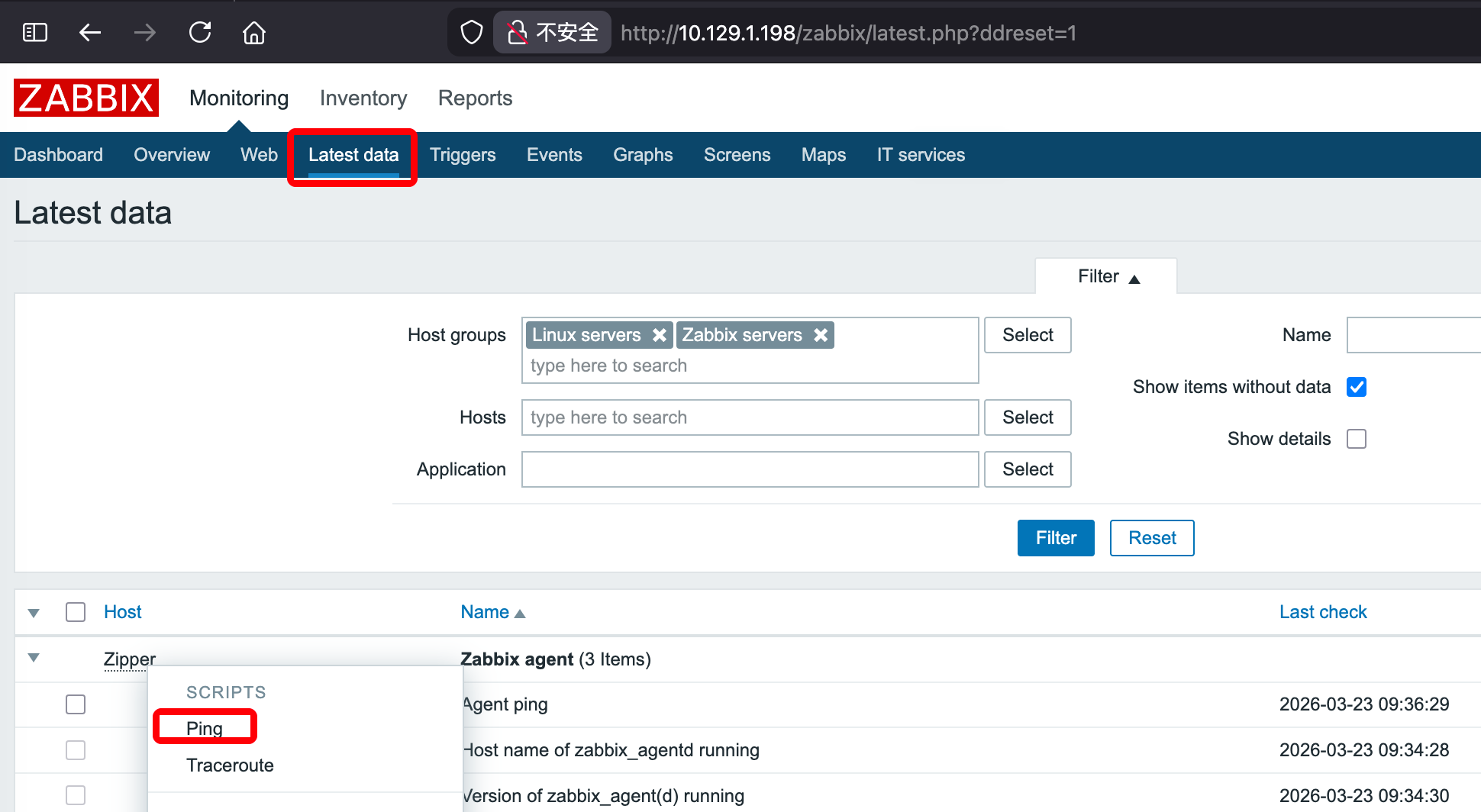Open the browser home page icon
The image size is (1481, 812).
[254, 33]
